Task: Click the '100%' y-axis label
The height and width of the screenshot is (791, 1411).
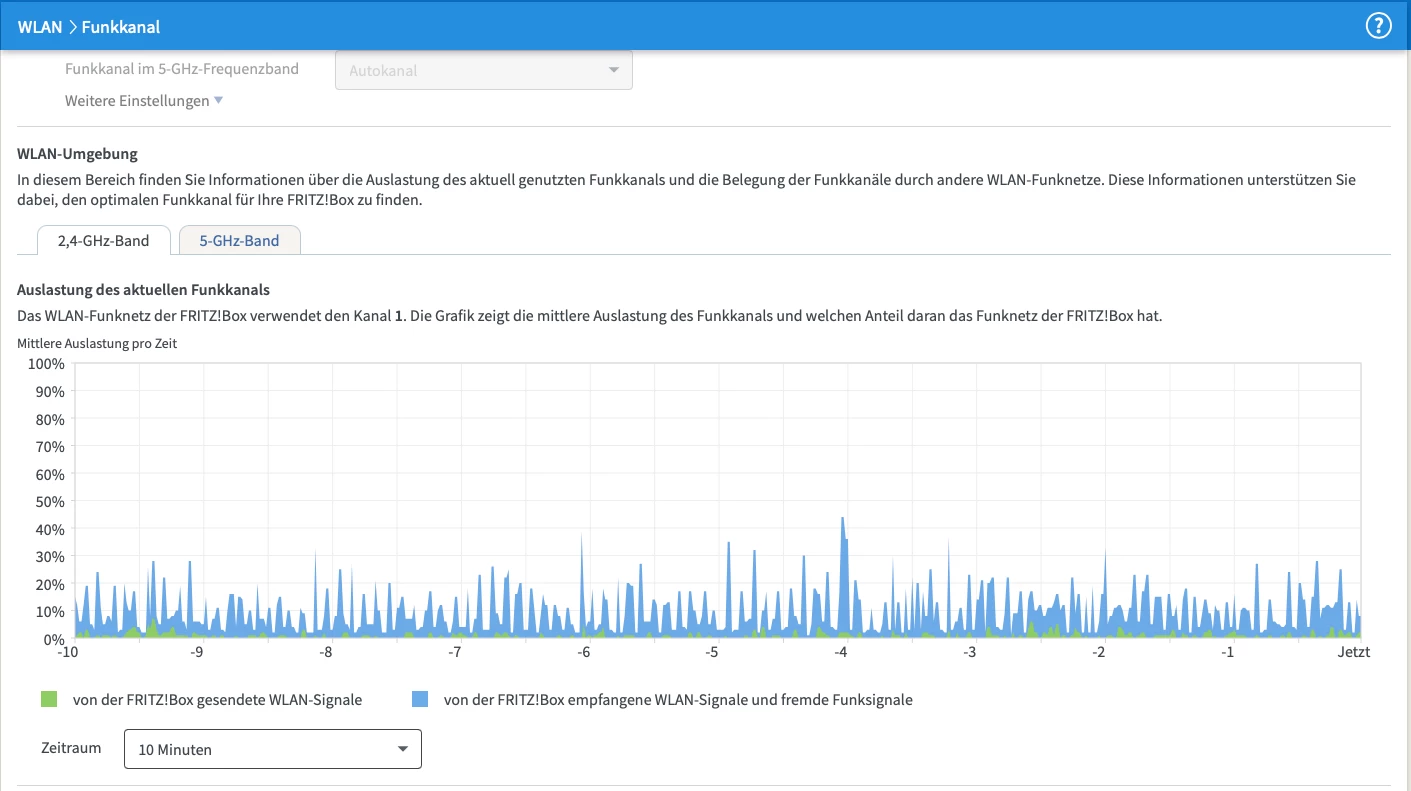Action: tap(46, 363)
